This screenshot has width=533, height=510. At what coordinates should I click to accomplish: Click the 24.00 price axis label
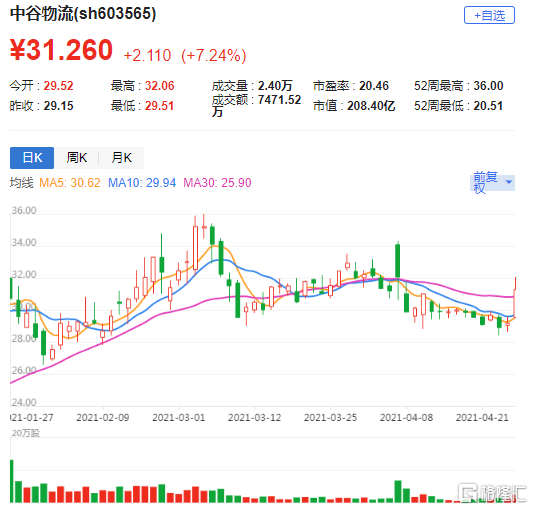pos(24,402)
